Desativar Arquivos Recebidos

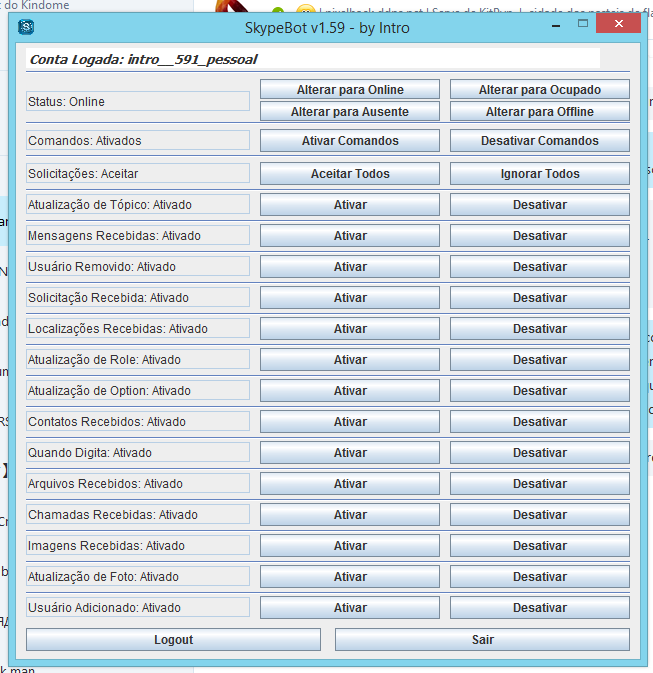[540, 483]
